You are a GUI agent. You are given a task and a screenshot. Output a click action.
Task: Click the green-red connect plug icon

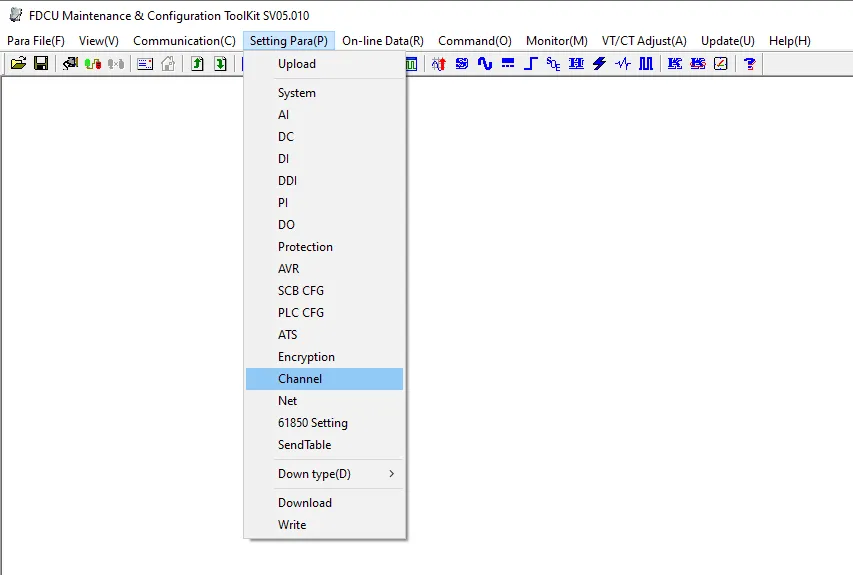point(93,64)
